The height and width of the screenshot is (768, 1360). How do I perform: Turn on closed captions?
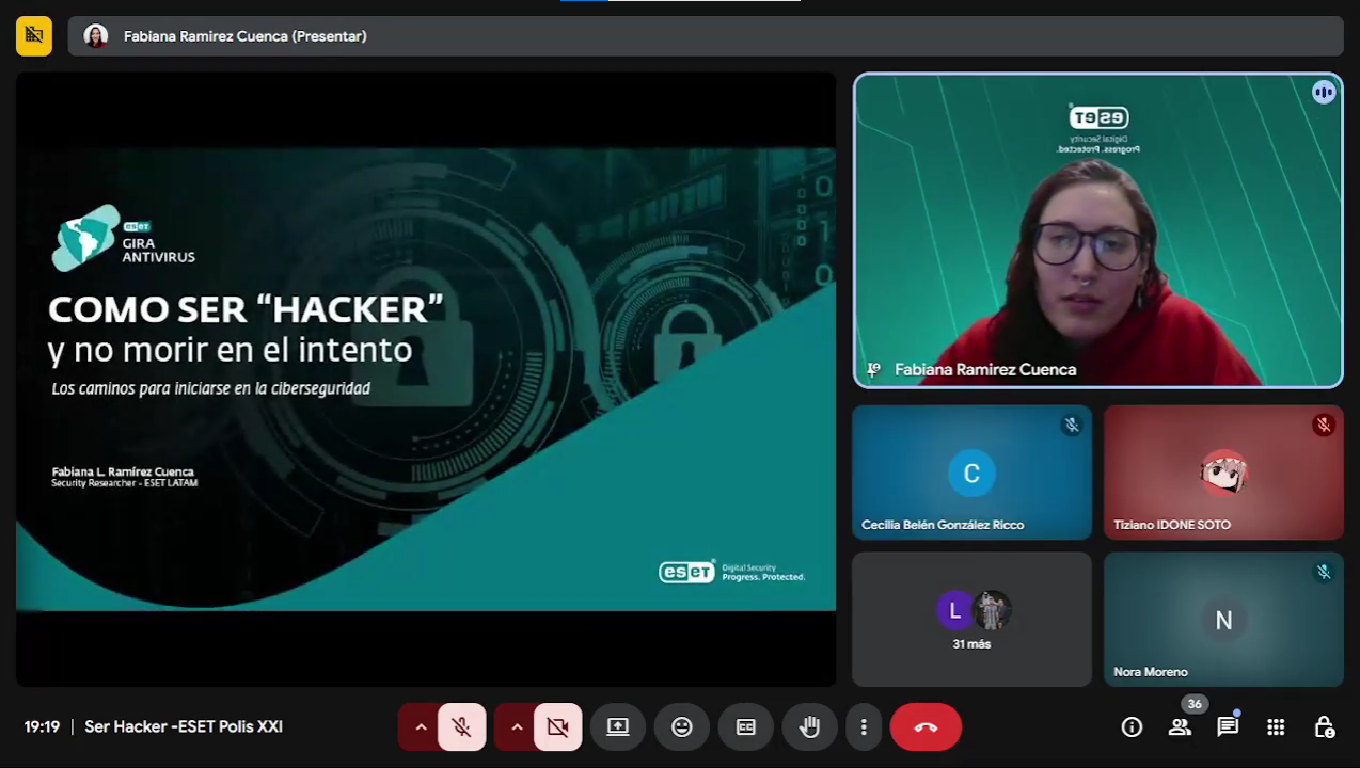(746, 727)
